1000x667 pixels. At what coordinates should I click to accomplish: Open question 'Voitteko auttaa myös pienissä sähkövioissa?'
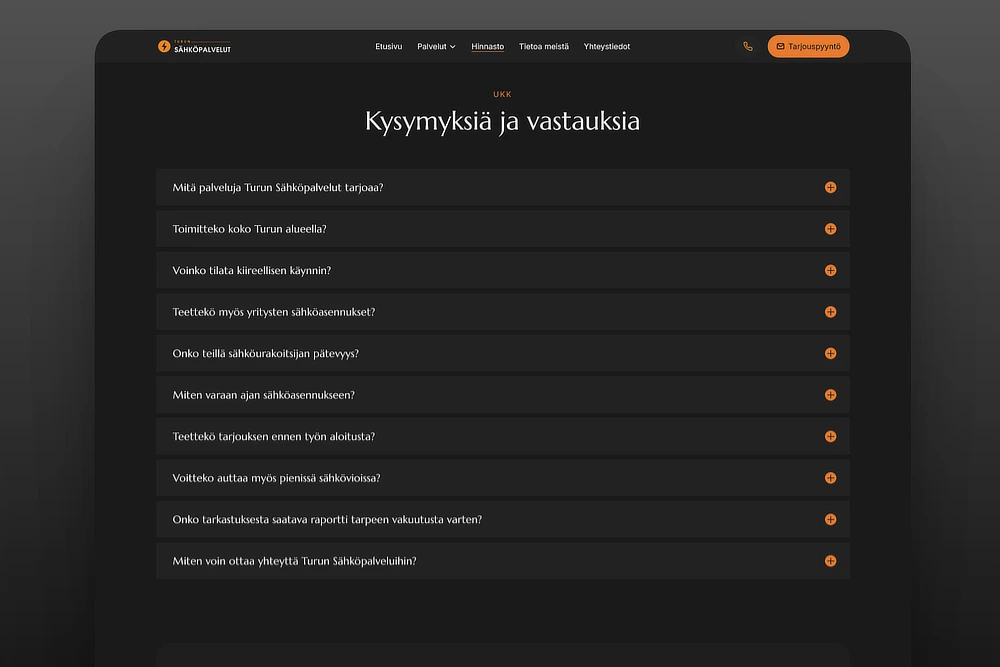click(503, 478)
